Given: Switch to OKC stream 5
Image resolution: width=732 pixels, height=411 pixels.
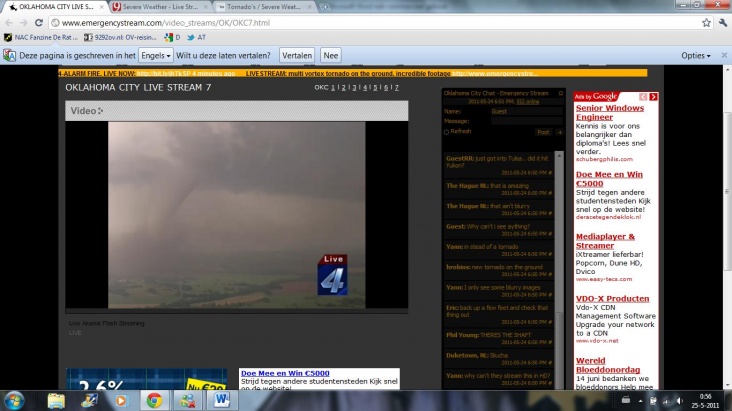Looking at the screenshot, I should pos(375,88).
